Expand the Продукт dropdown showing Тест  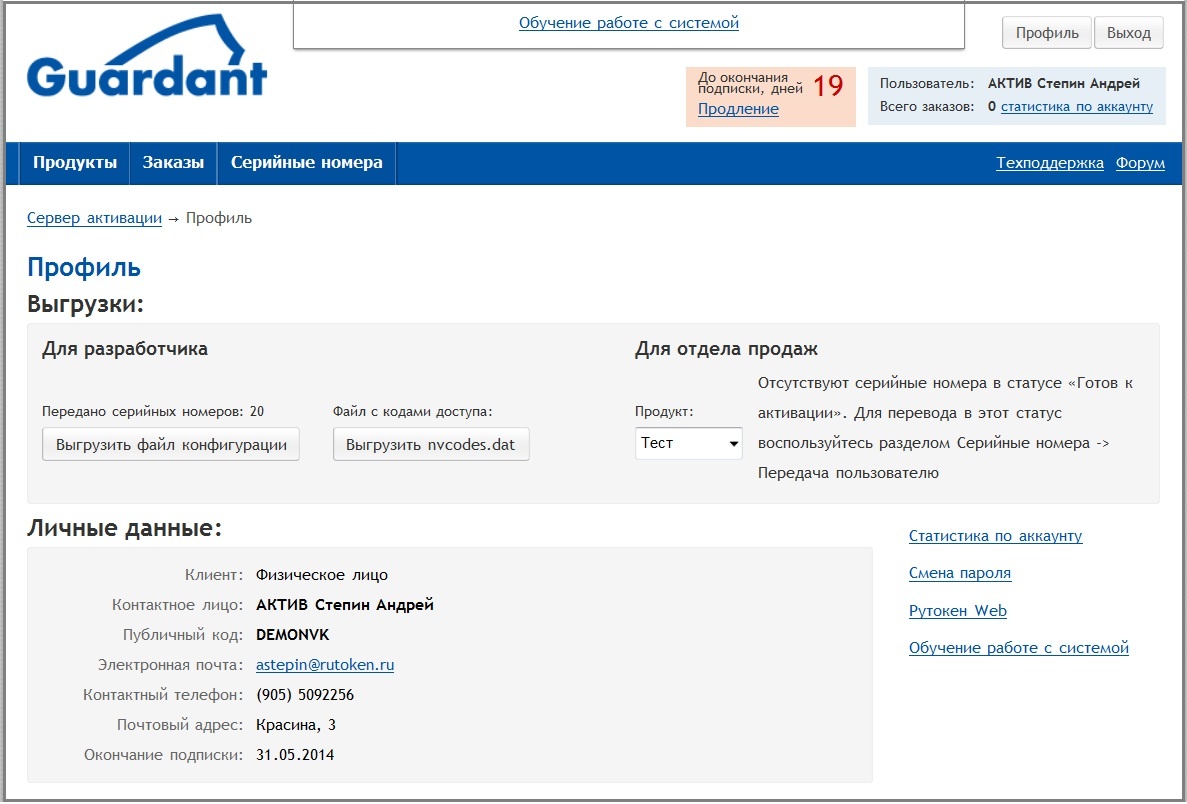pyautogui.click(x=688, y=443)
